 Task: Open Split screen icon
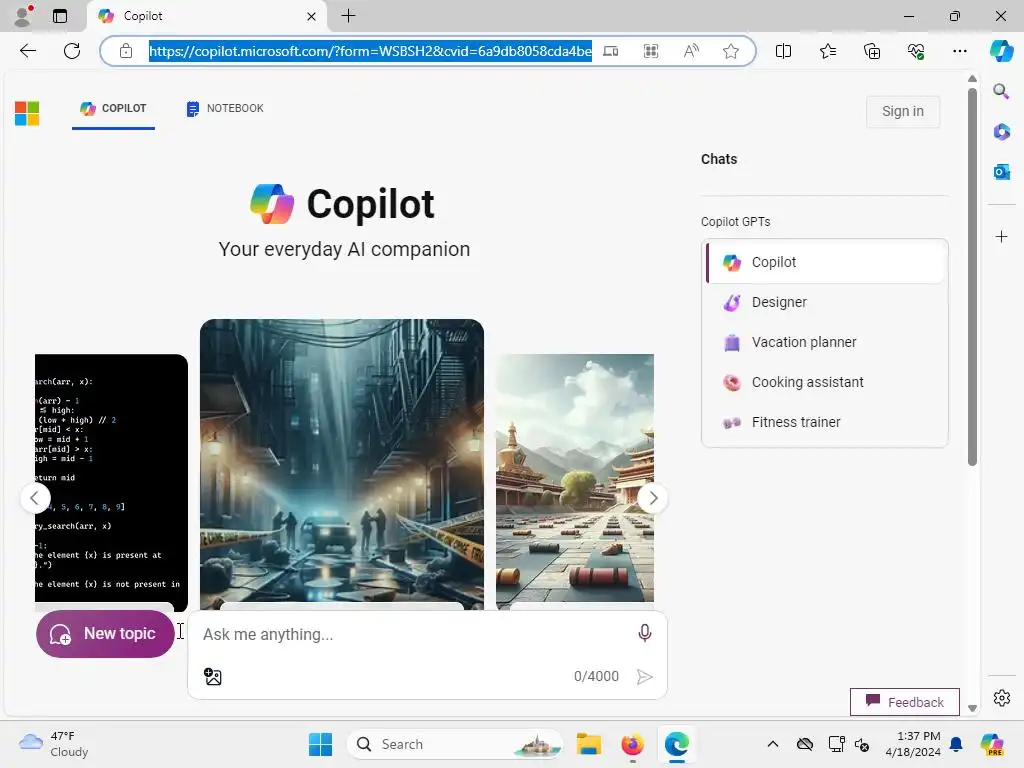coord(783,51)
